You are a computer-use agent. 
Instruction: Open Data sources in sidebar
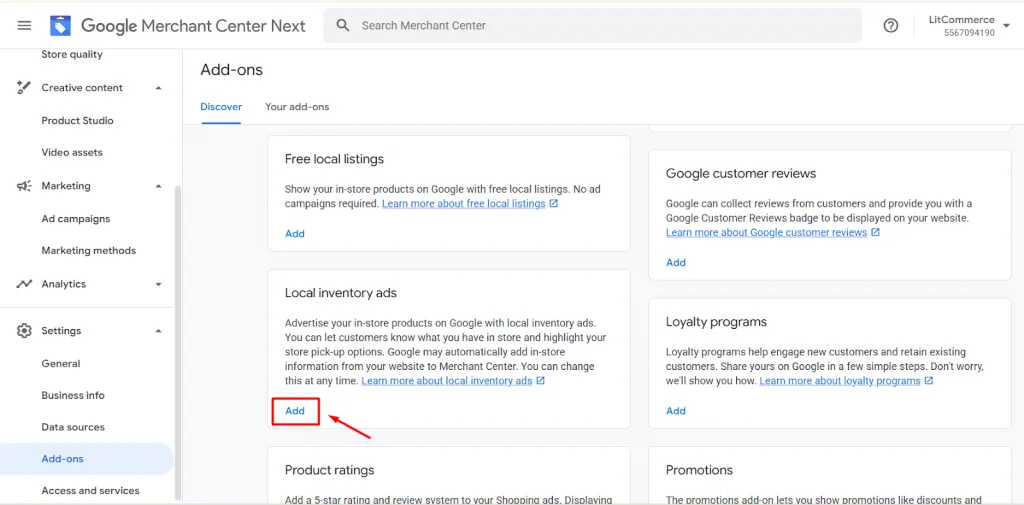click(x=73, y=427)
